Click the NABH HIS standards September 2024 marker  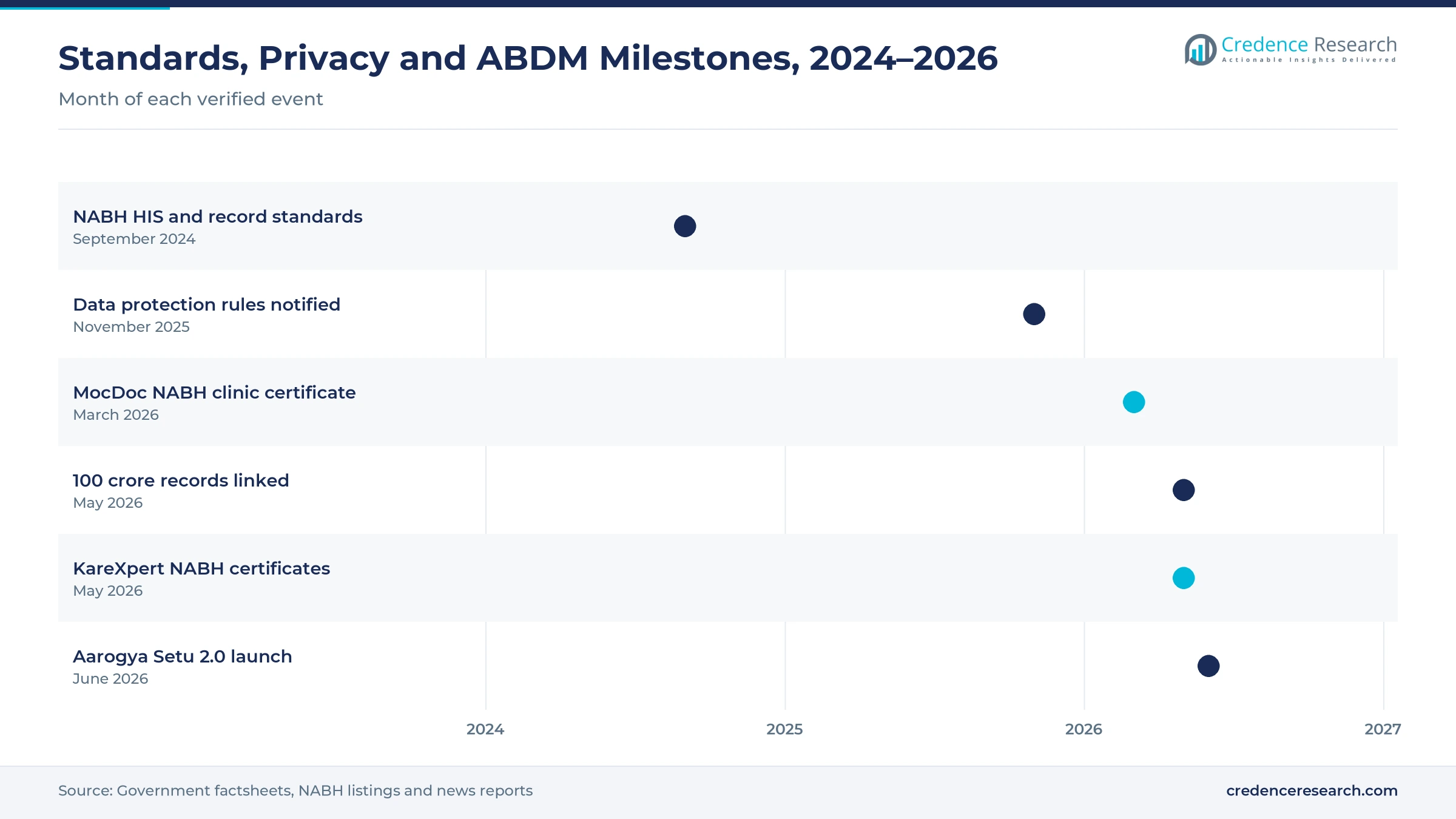tap(685, 226)
